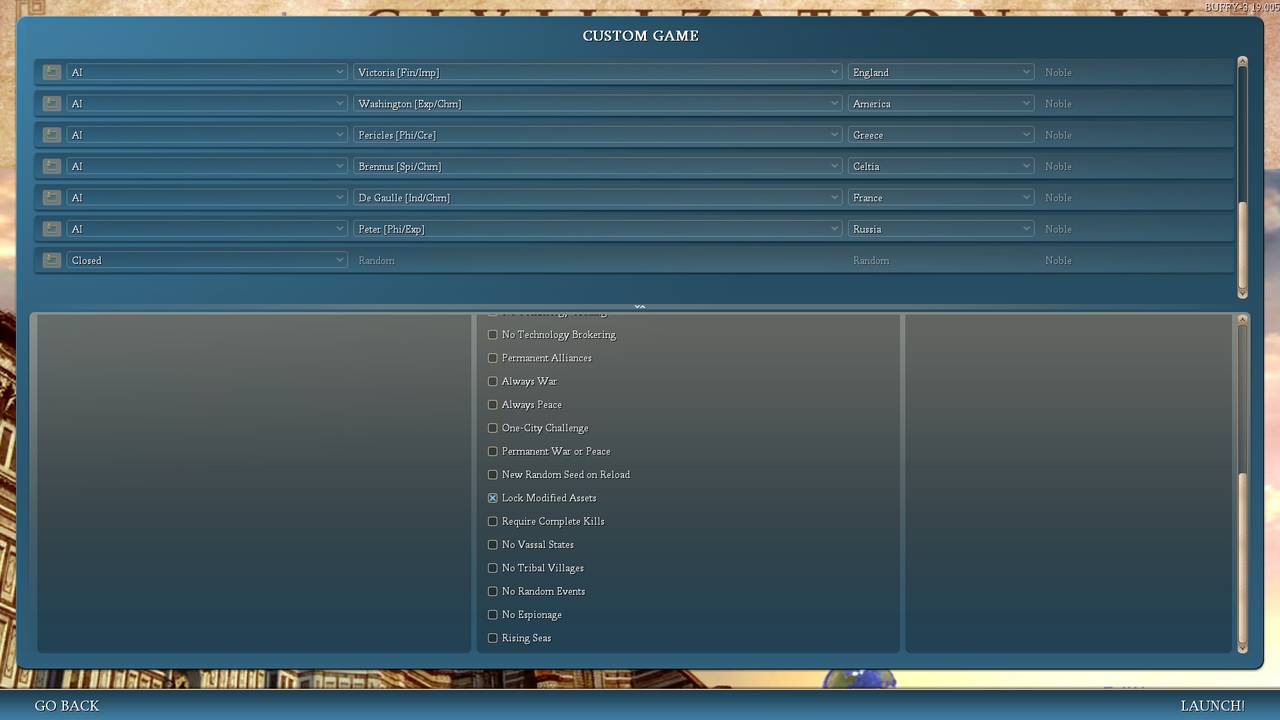The width and height of the screenshot is (1280, 720).
Task: Click the player slot icon beside Pericles
Action: pos(51,135)
